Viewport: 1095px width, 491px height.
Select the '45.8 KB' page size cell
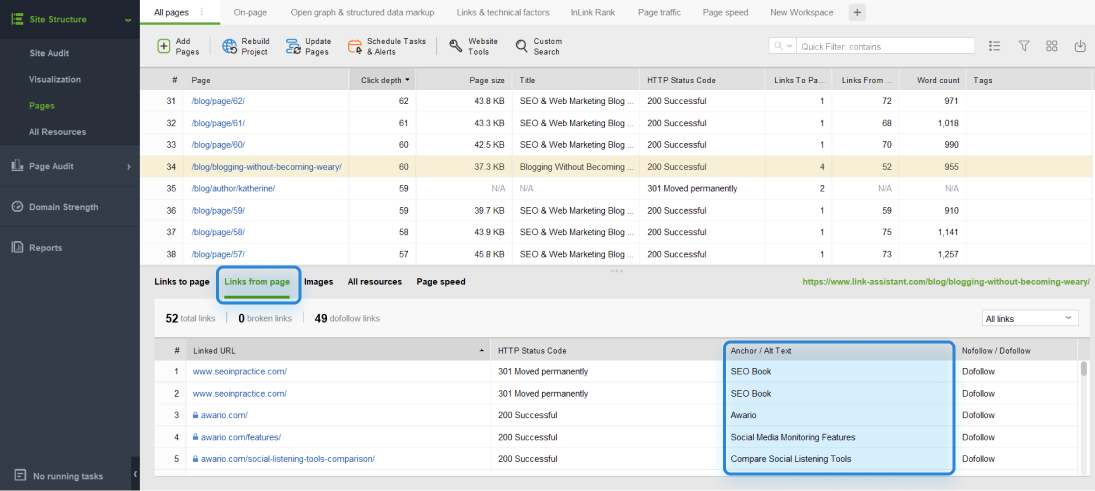(464, 254)
